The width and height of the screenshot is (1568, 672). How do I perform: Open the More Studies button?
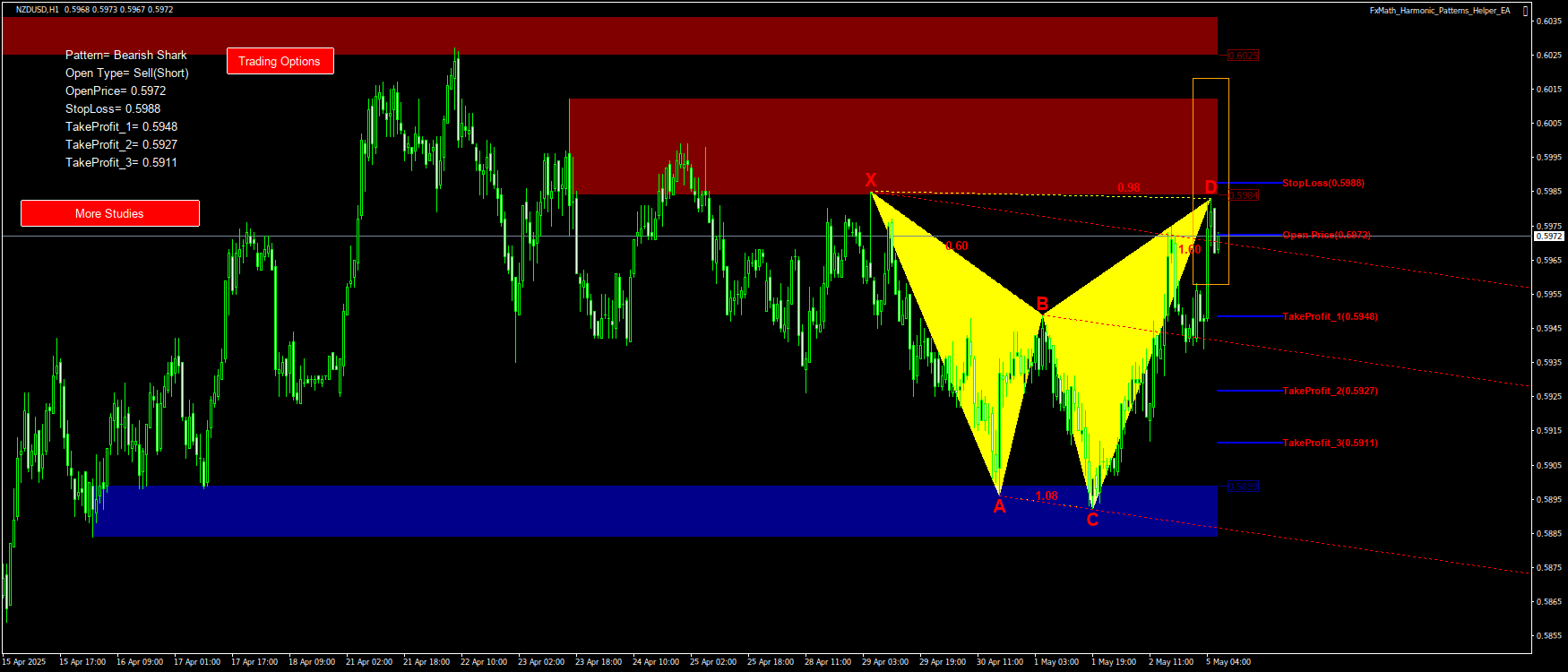(109, 213)
